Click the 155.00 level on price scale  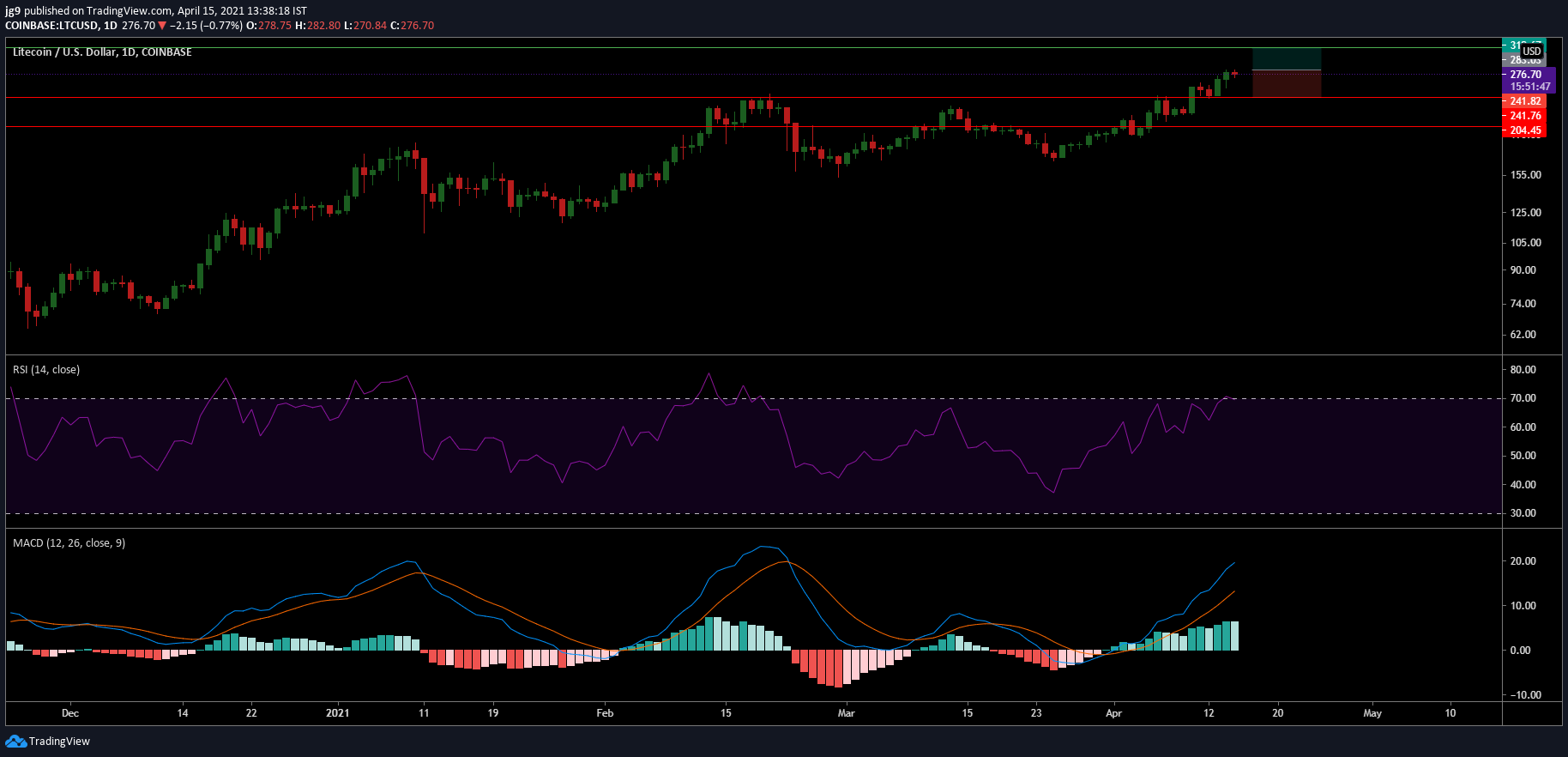tap(1525, 175)
